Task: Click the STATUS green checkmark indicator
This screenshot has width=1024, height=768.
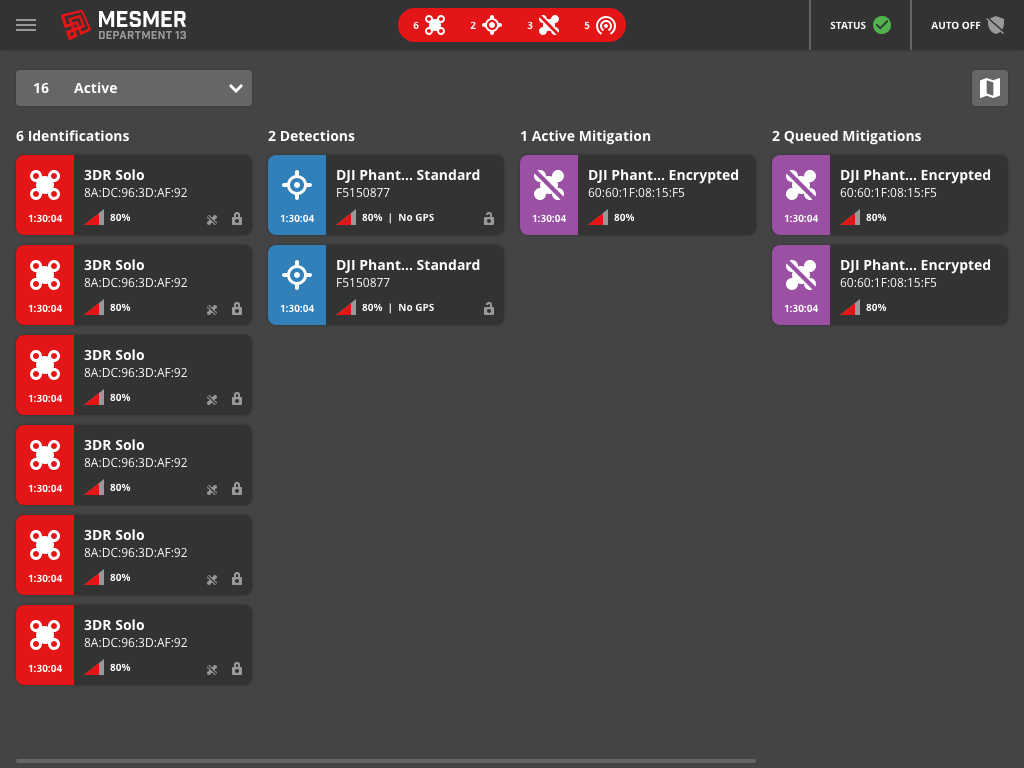Action: (x=881, y=25)
